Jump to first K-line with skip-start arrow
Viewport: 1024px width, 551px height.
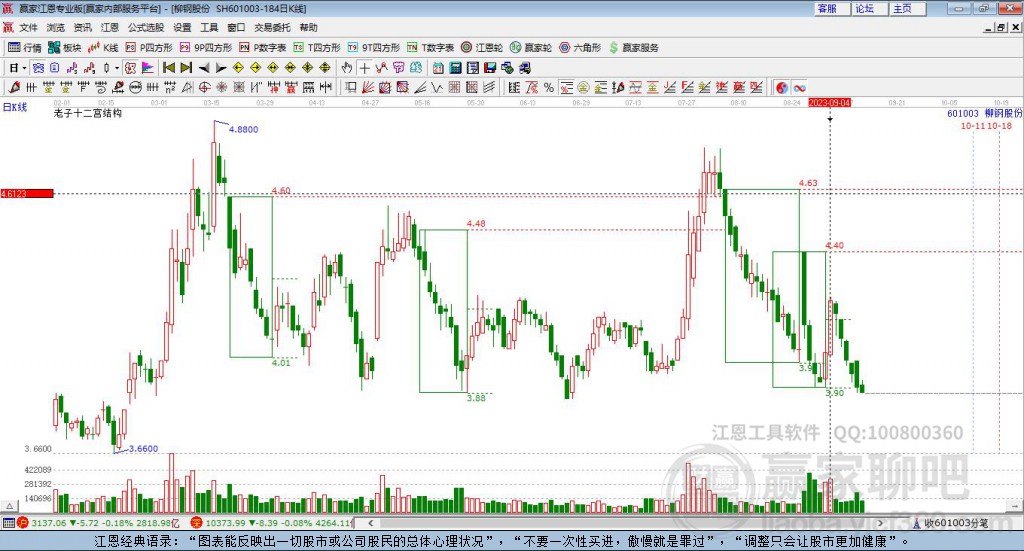tap(168, 68)
